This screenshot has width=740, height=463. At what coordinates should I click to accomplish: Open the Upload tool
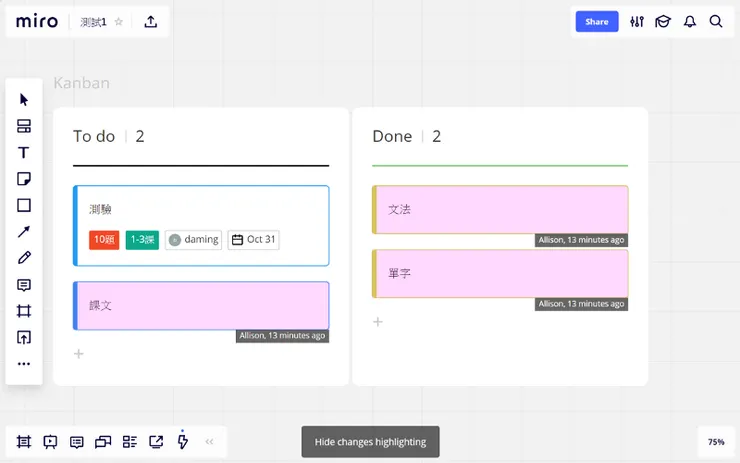coord(24,338)
